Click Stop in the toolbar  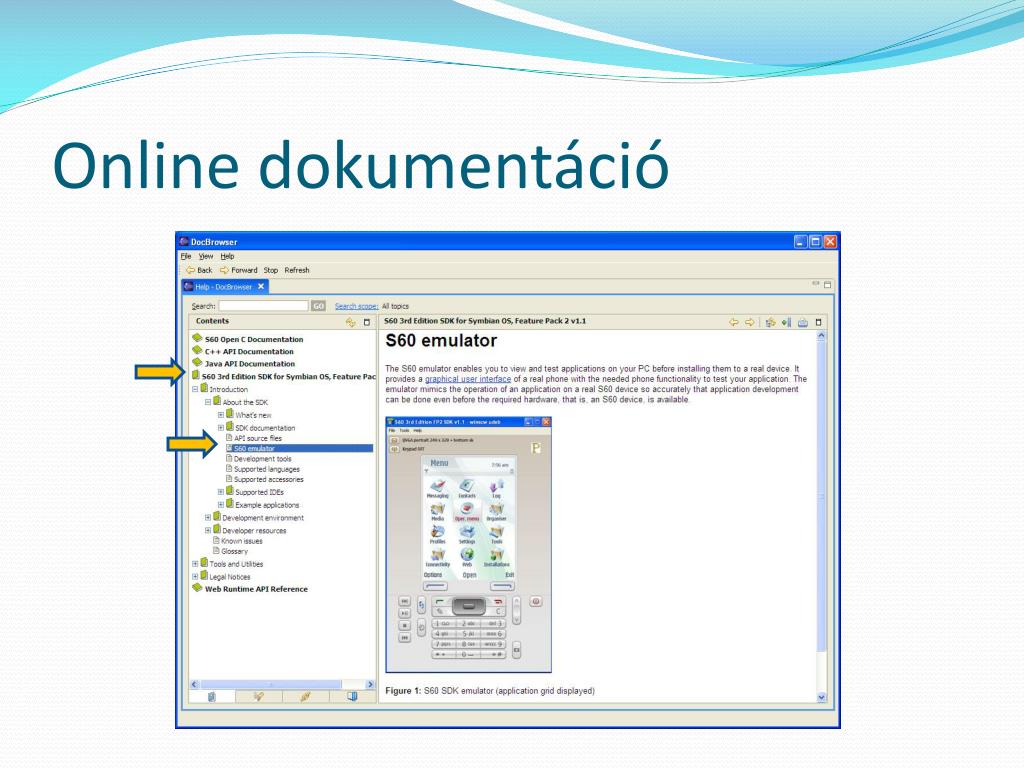[x=270, y=270]
